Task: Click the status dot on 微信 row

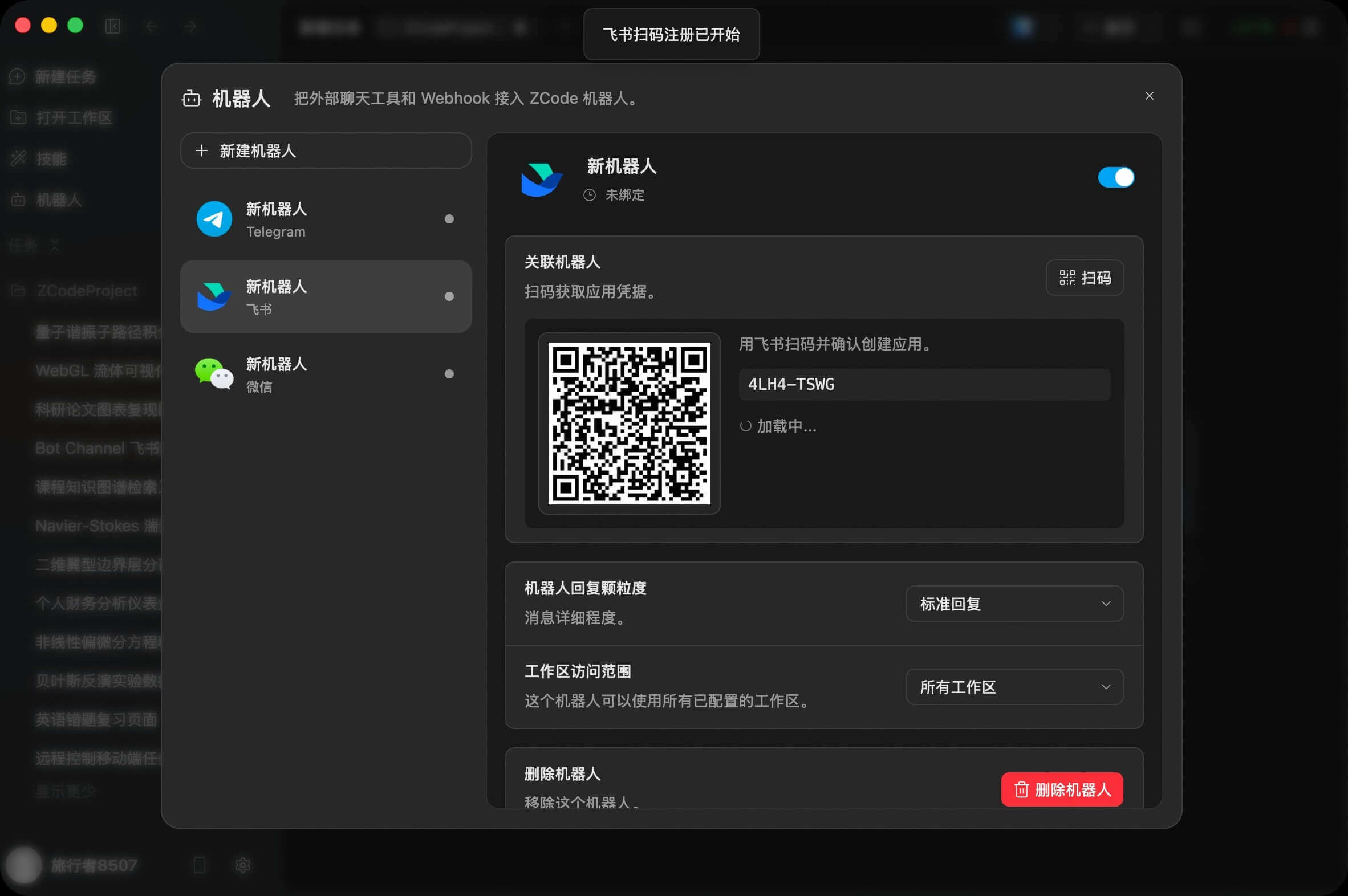Action: tap(449, 374)
